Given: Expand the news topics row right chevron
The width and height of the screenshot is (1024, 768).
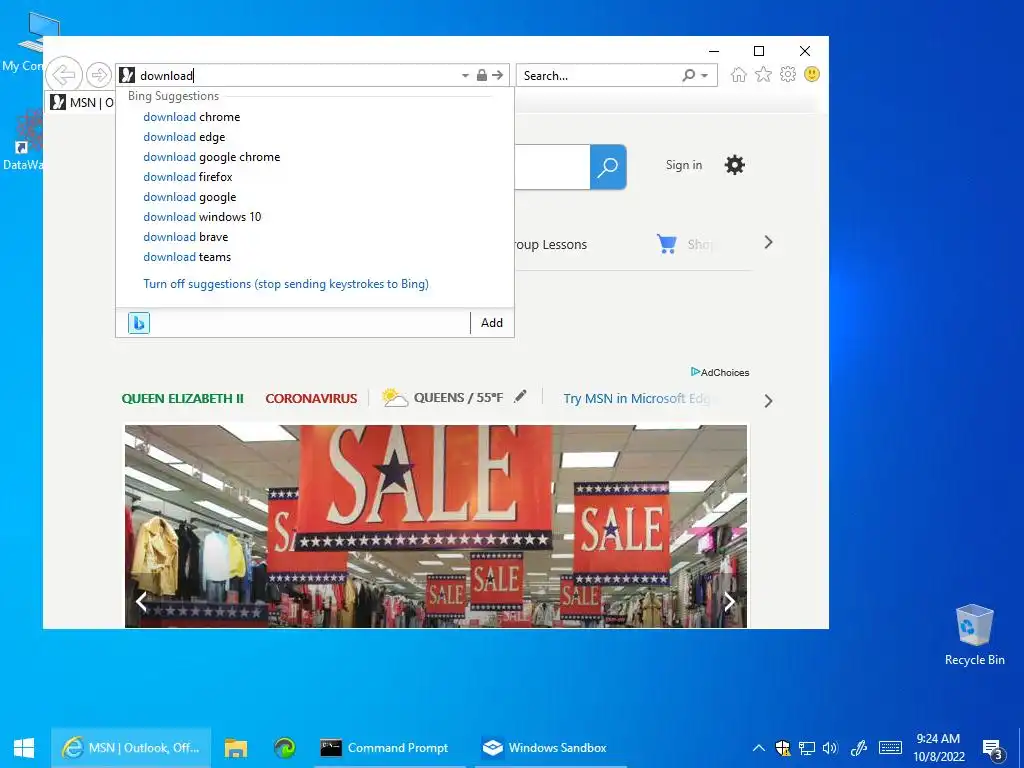Looking at the screenshot, I should point(769,401).
